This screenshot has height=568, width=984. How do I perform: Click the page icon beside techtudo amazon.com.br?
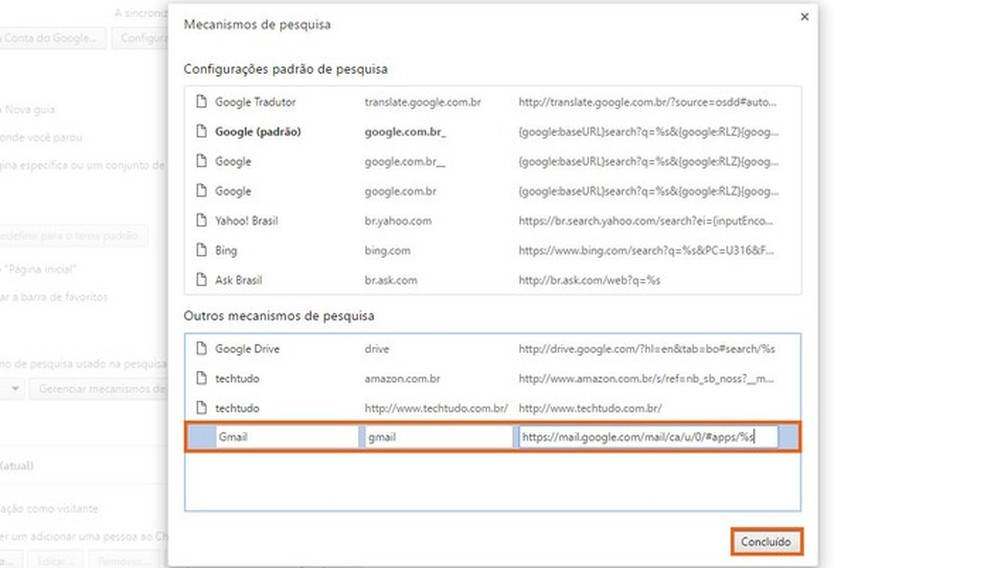point(201,378)
